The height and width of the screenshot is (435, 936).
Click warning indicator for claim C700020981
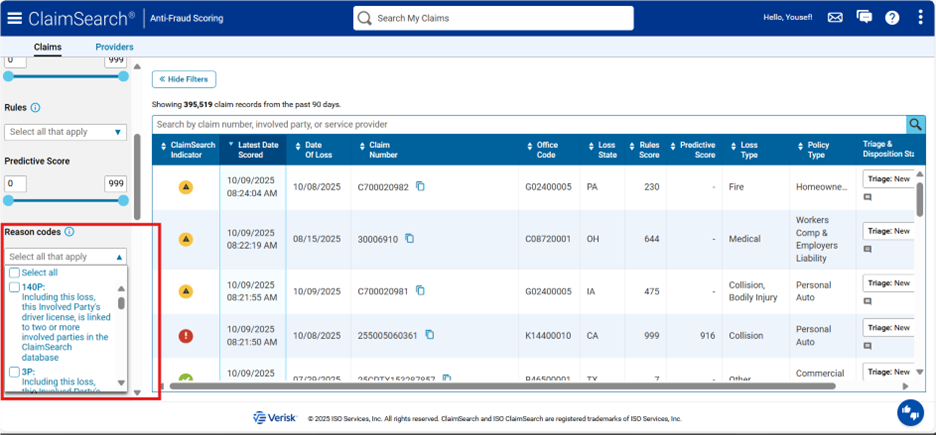[186, 291]
